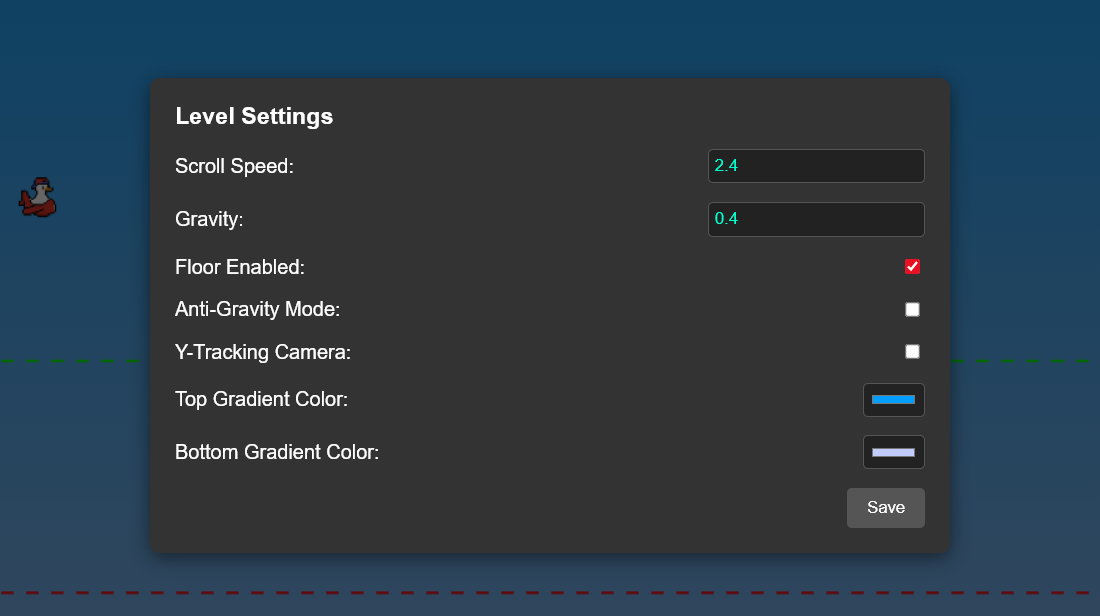Focus the Scroll Speed input field
1100x616 pixels.
[x=815, y=166]
